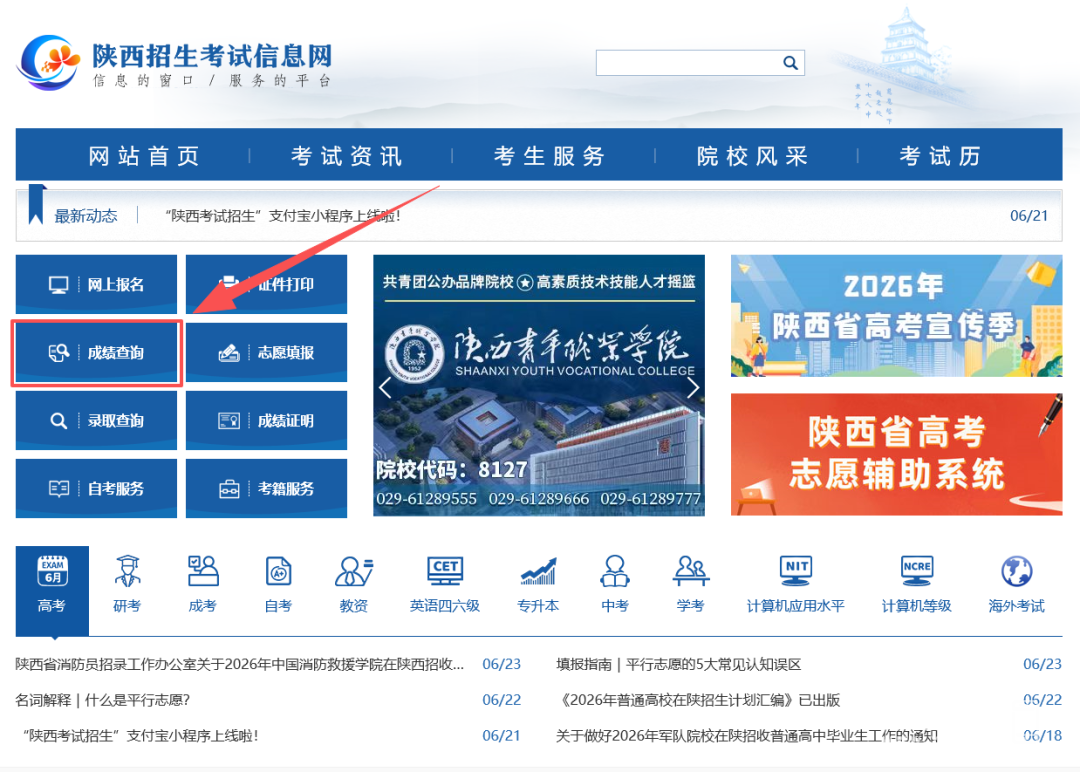
Task: Click the 06/21 date in news ticker
Action: coord(1028,216)
